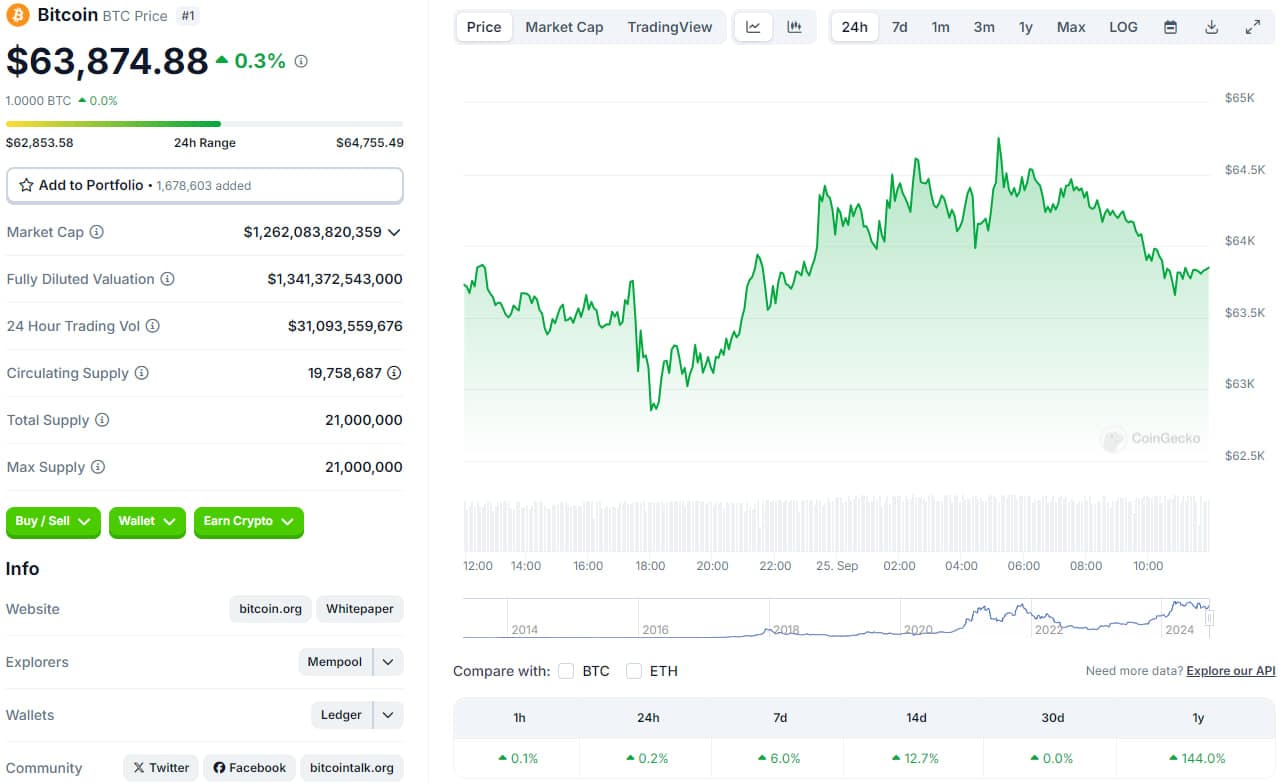Open the Wallet dropdown
The width and height of the screenshot is (1280, 783).
click(x=147, y=521)
